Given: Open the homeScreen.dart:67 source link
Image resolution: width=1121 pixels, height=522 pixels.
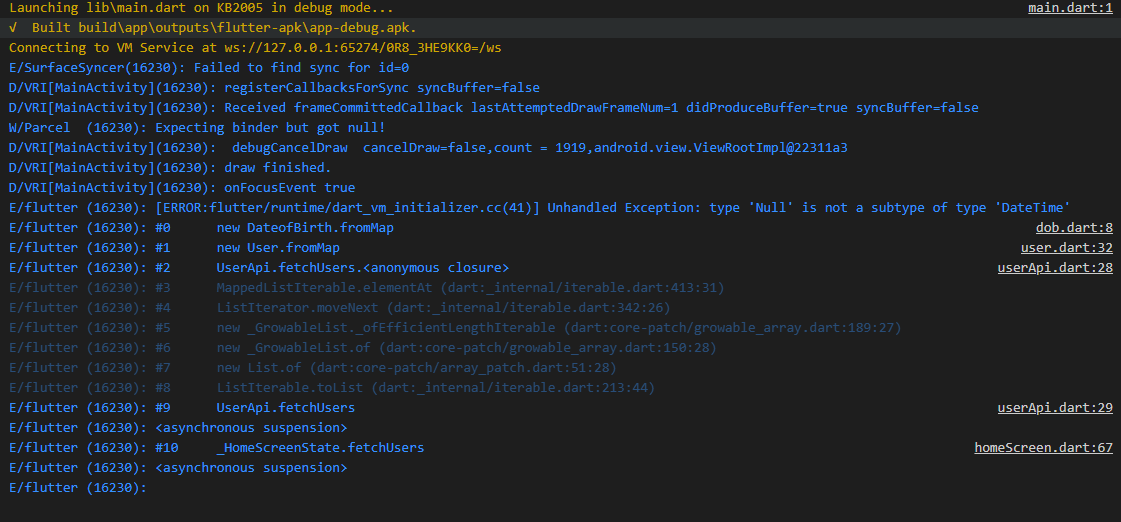Looking at the screenshot, I should click(1043, 448).
